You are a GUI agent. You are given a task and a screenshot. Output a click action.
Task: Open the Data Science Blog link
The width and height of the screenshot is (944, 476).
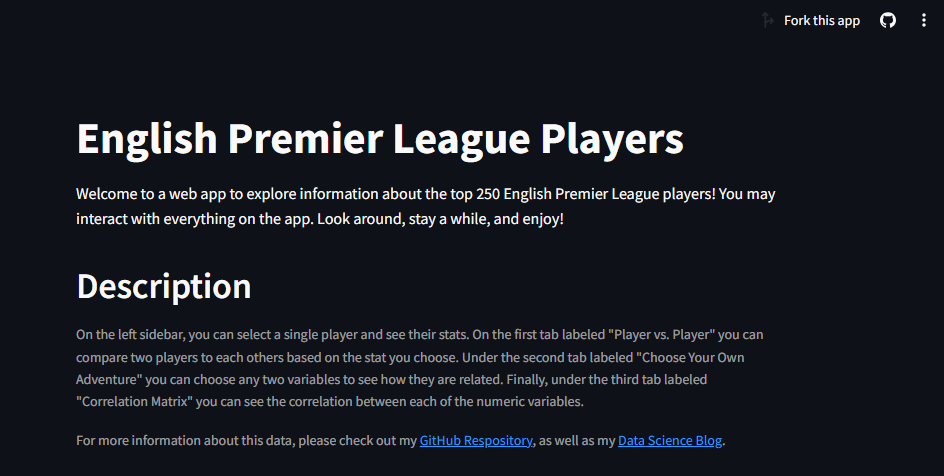point(669,440)
